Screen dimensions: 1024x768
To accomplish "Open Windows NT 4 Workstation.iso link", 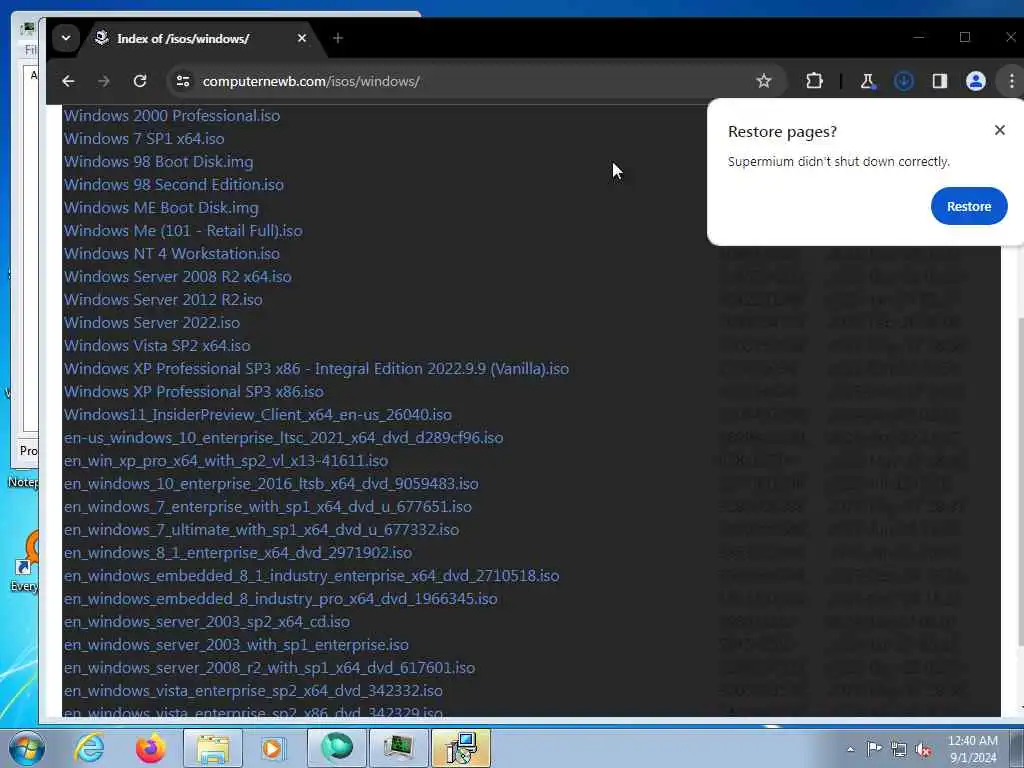I will tap(172, 253).
